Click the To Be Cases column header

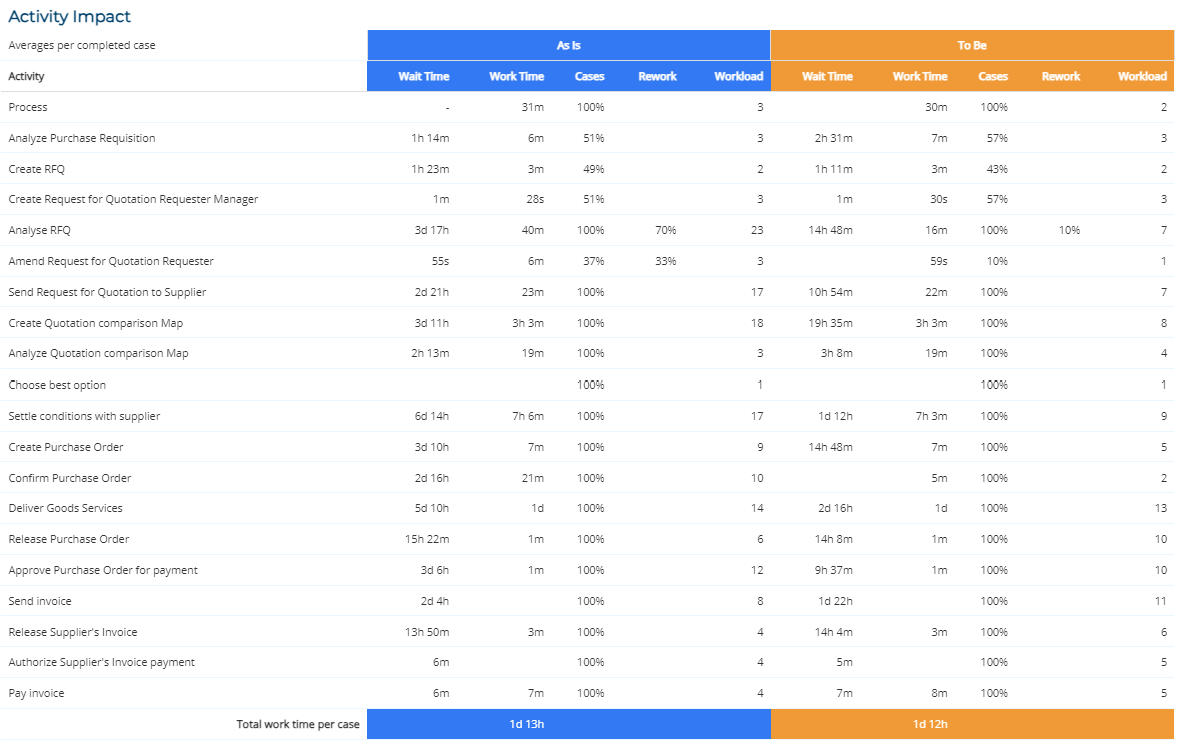(993, 77)
